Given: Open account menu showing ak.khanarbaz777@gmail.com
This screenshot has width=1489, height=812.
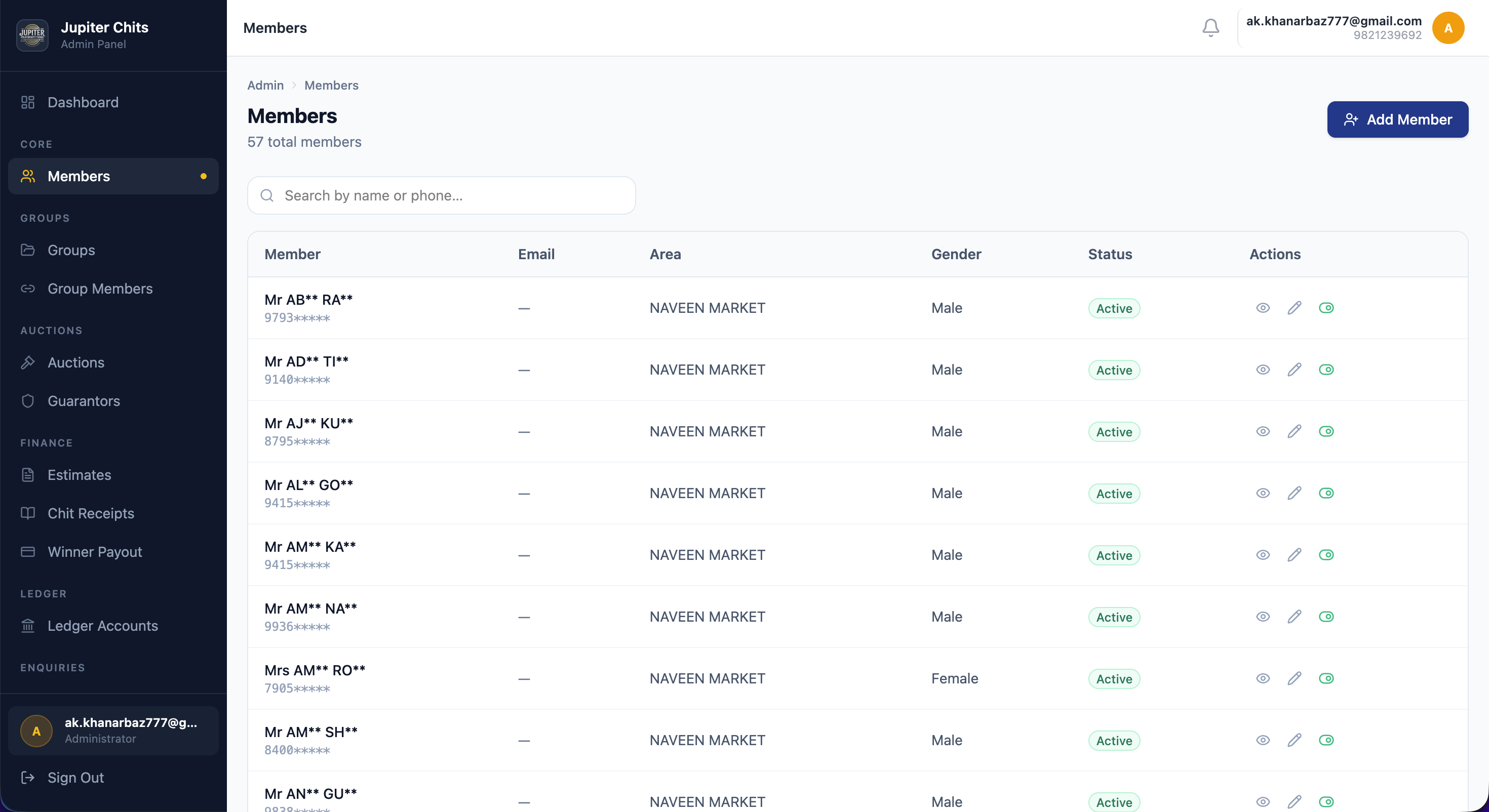Looking at the screenshot, I should point(1333,28).
